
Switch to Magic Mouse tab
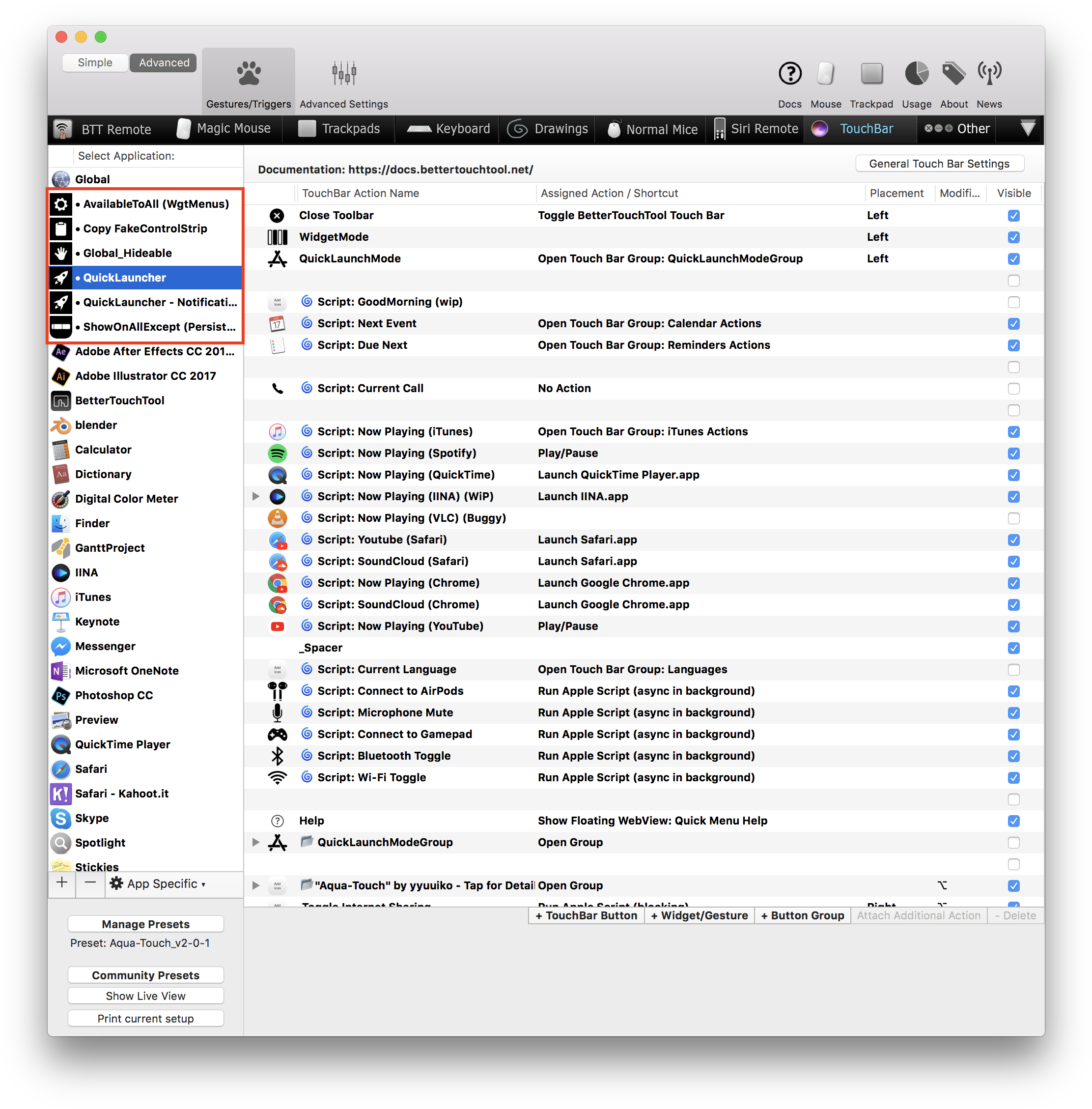[x=224, y=129]
